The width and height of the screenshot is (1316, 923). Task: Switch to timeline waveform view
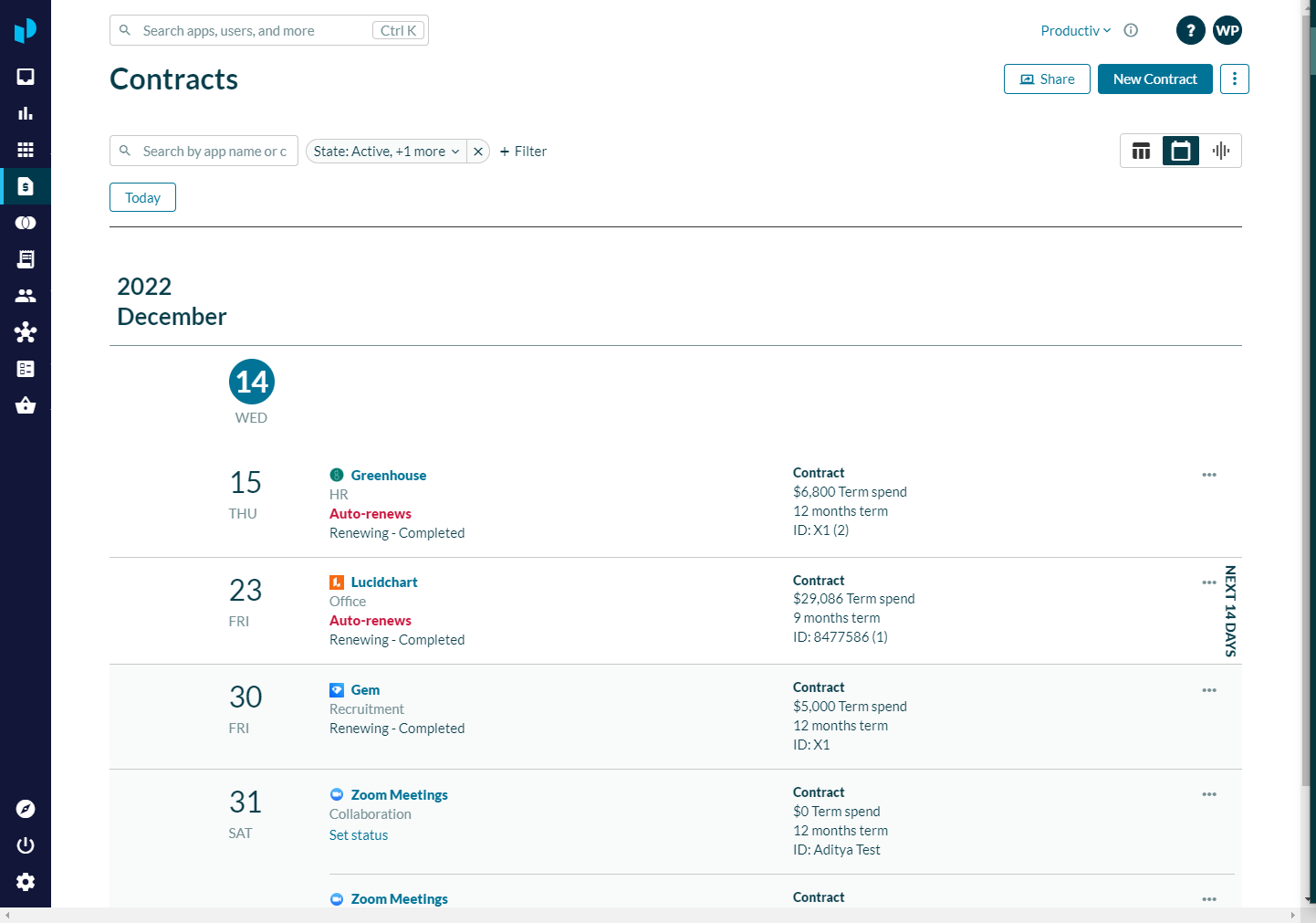pos(1221,151)
